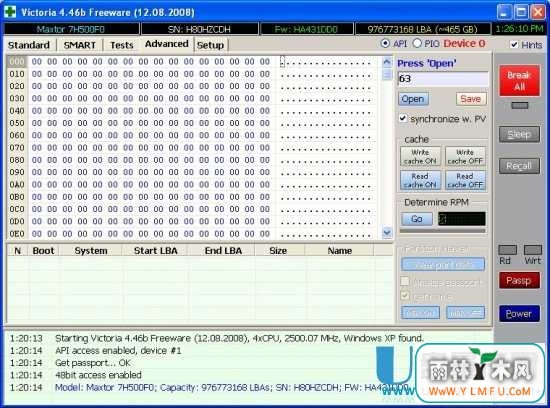This screenshot has width=550, height=408.
Task: Click the Boot column header
Action: coord(43,250)
